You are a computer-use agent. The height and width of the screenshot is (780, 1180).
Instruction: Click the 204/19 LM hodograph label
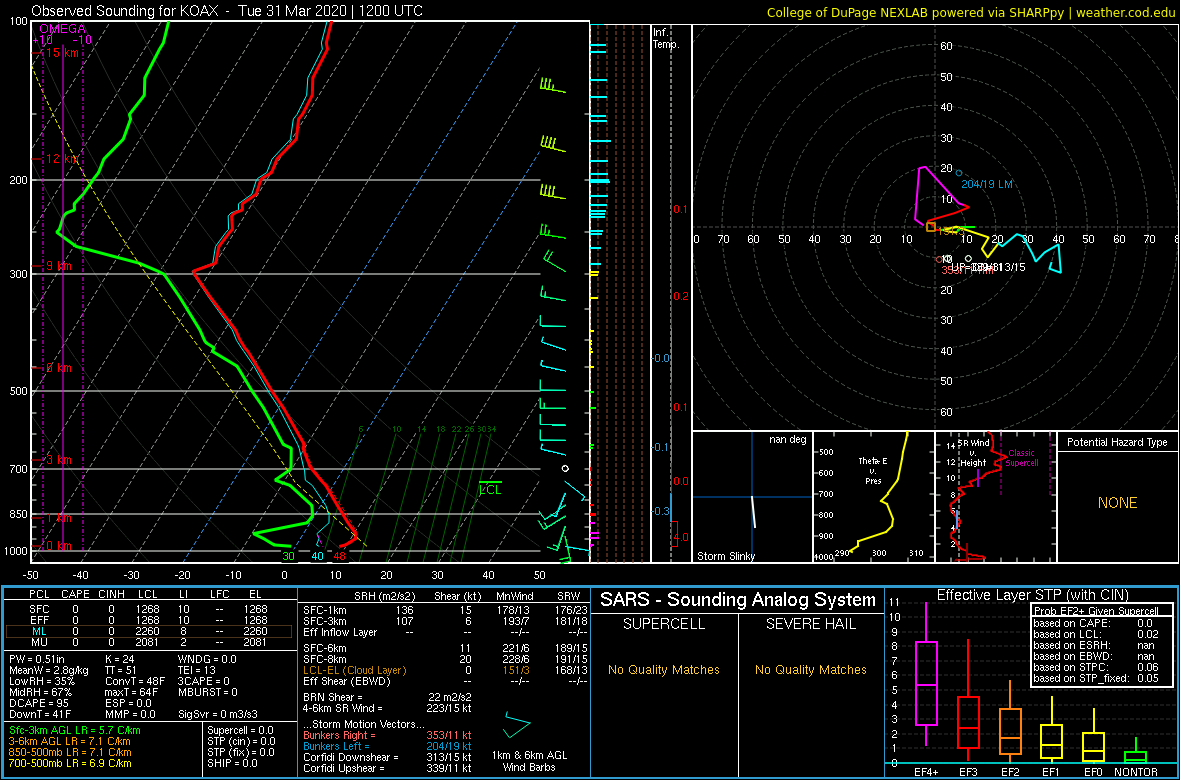tap(987, 184)
